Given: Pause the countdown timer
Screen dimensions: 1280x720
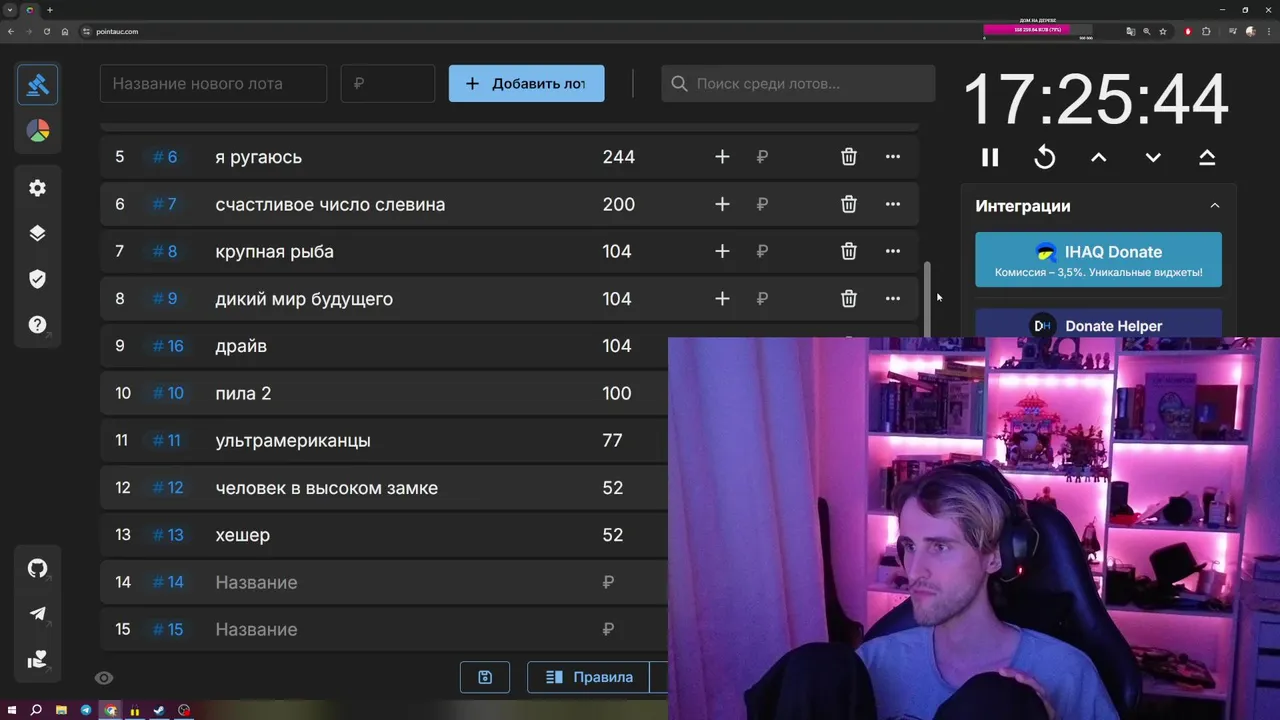Looking at the screenshot, I should coord(990,157).
